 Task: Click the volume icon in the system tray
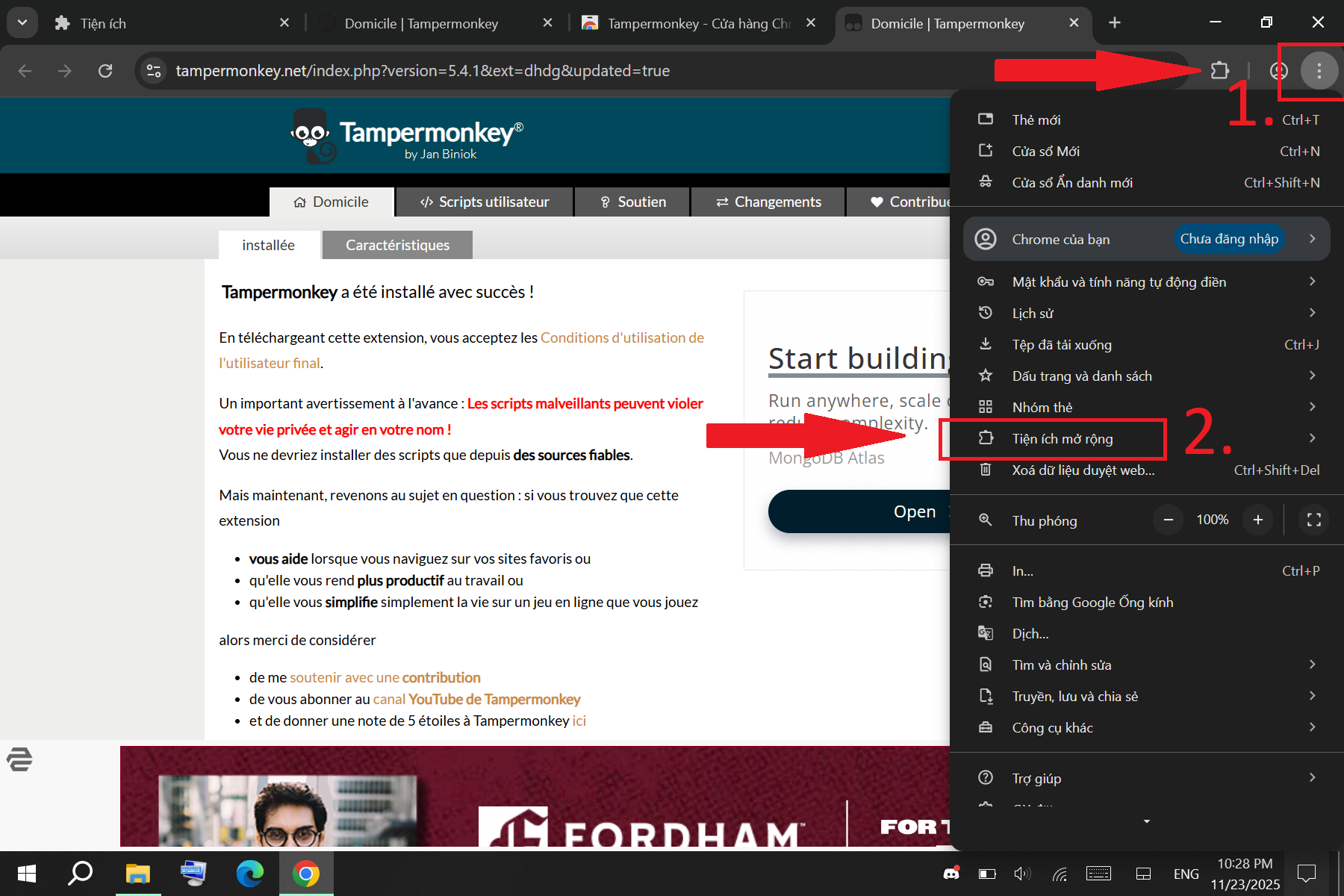click(x=1021, y=873)
